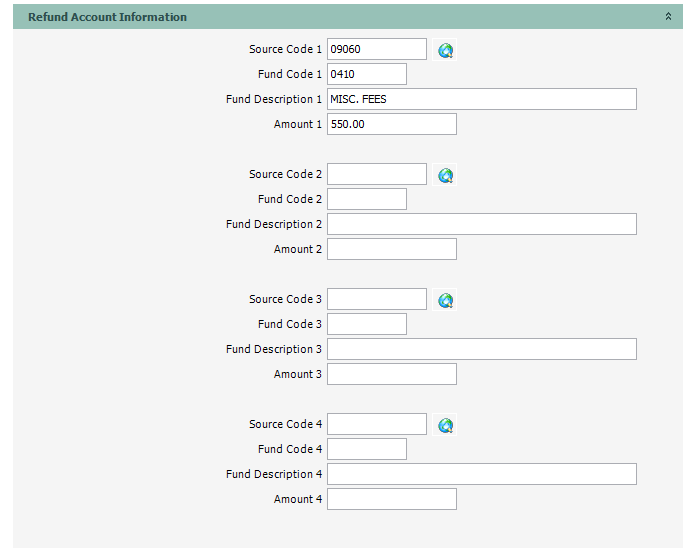Click the Source Code 1 field containing 09060
This screenshot has height=558, width=700.
click(376, 49)
